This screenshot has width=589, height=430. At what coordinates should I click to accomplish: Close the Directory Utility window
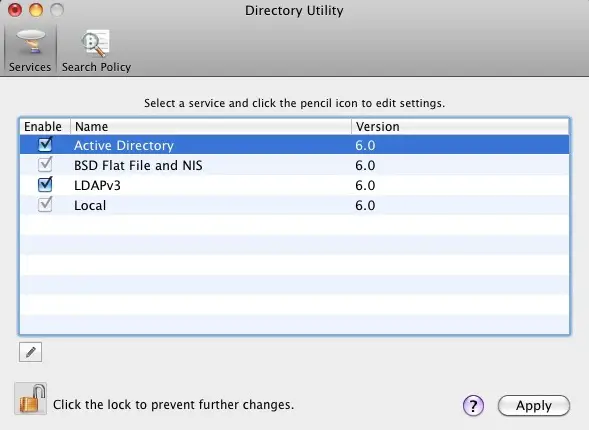tap(15, 10)
